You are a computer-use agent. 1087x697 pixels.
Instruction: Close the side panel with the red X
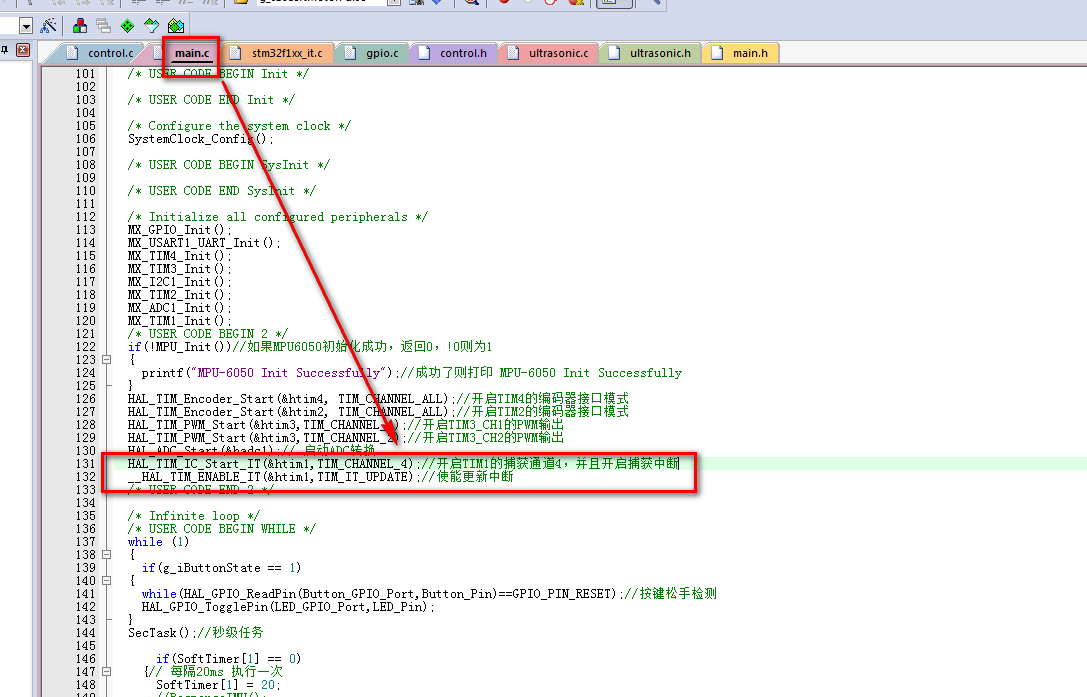point(23,50)
